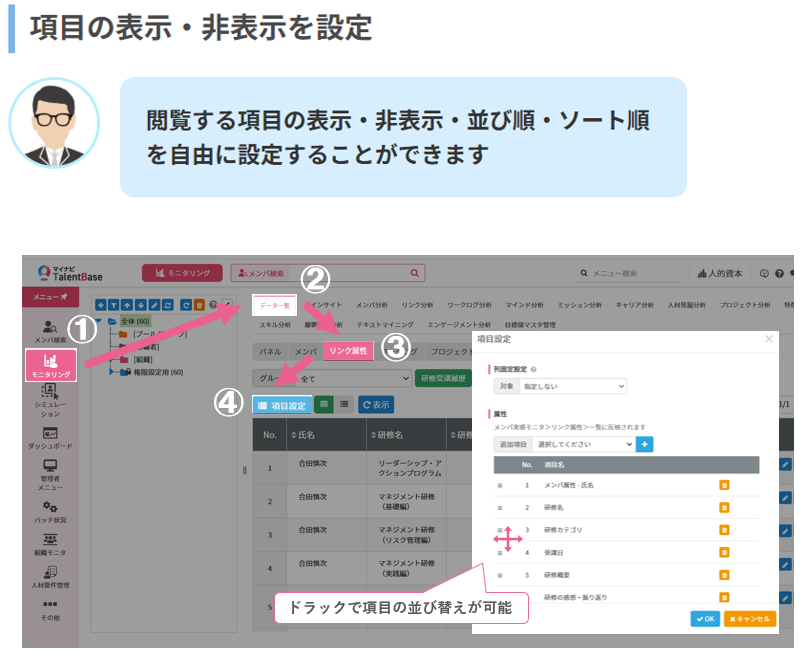
Task: Select モニタリング in the left sidebar
Action: (51, 365)
